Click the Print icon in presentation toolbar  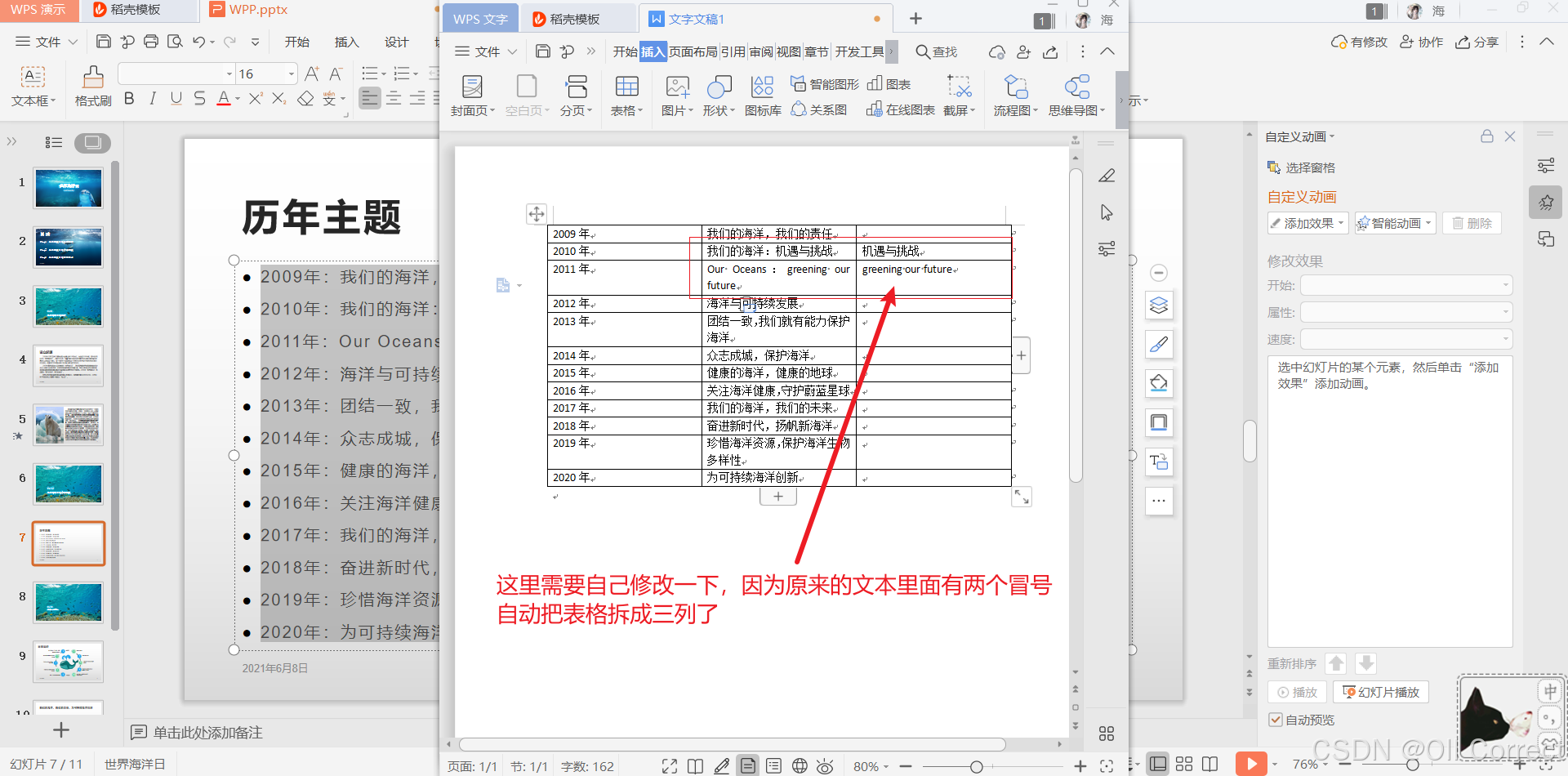151,42
